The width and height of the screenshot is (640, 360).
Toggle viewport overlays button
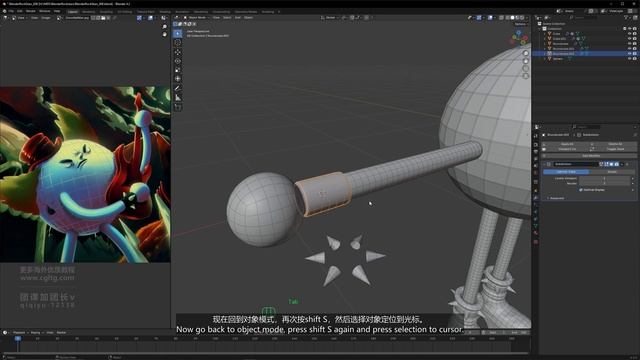490,18
